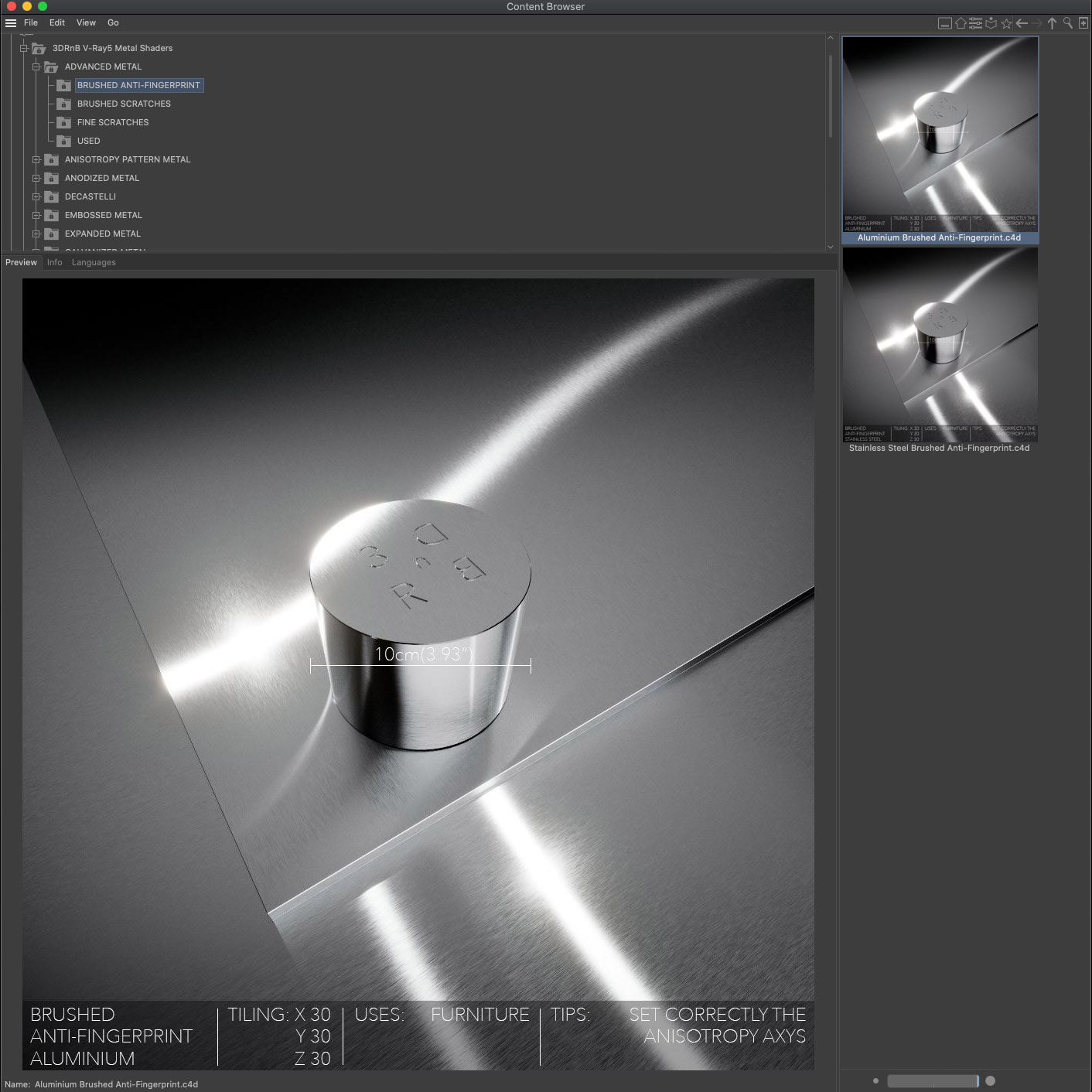Click the large material preview image
1092x1092 pixels.
click(x=418, y=674)
